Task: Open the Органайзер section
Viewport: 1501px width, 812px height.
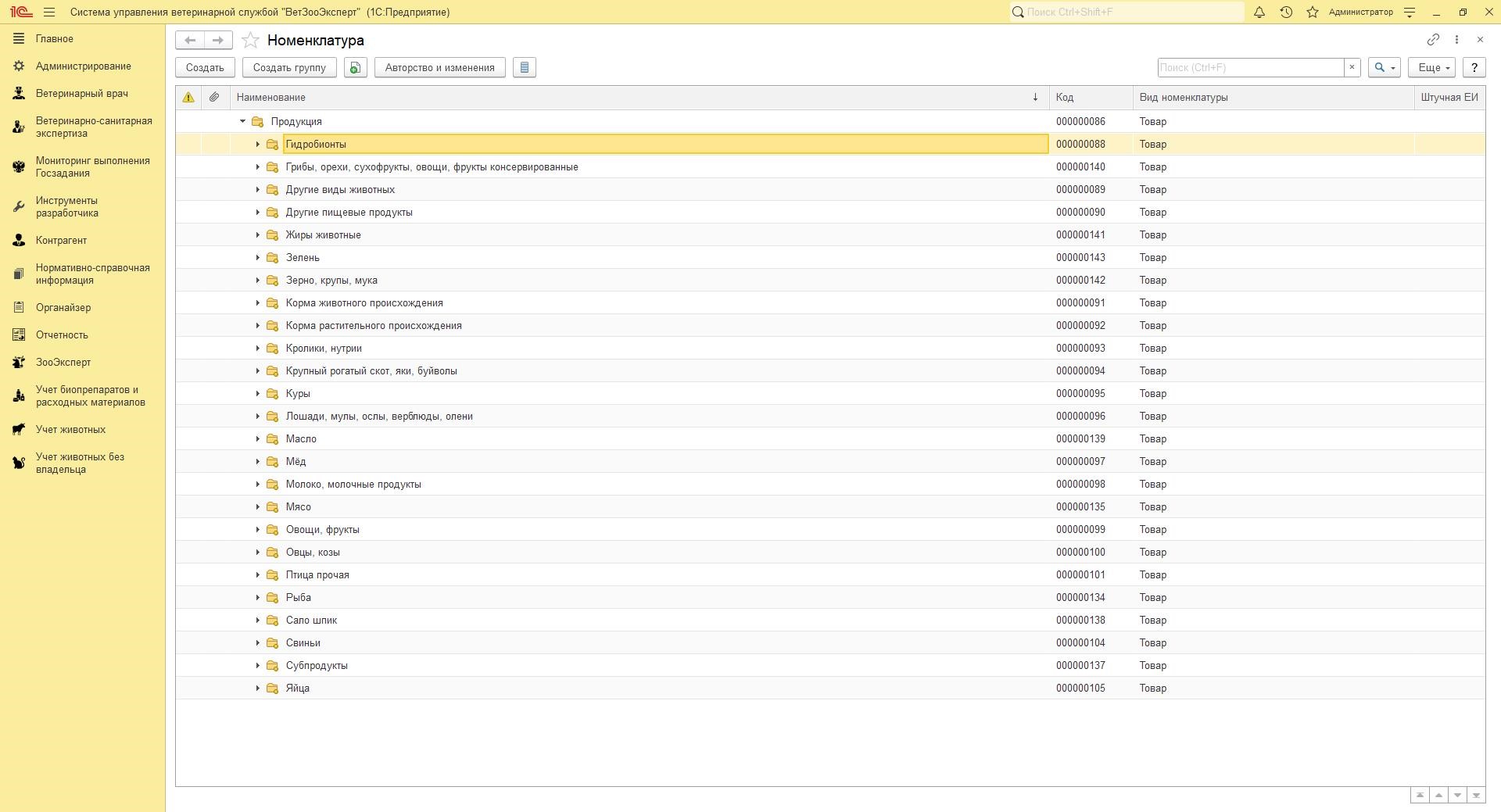Action: 82,308
